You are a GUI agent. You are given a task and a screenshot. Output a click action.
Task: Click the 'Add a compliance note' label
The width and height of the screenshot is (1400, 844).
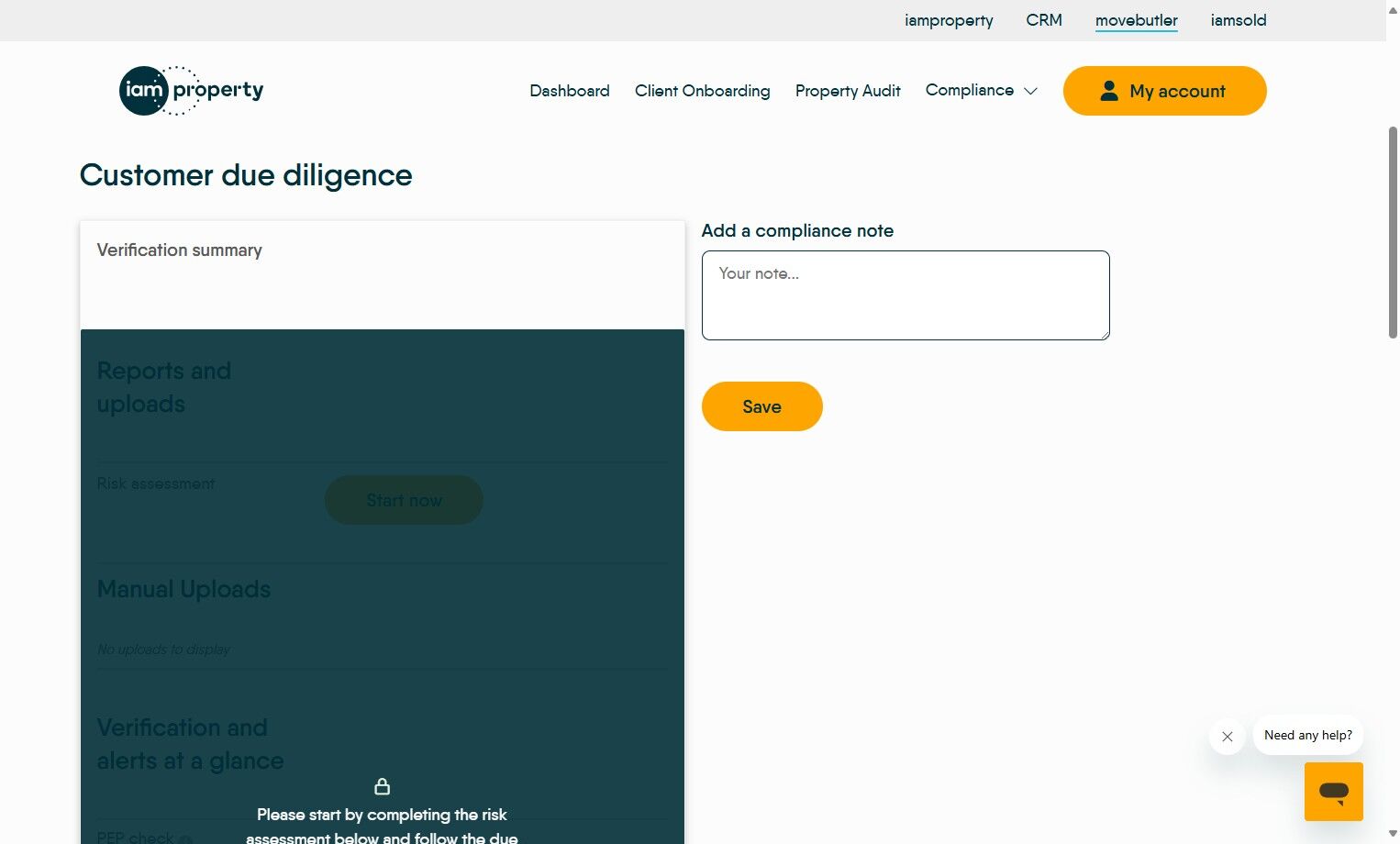pos(797,231)
